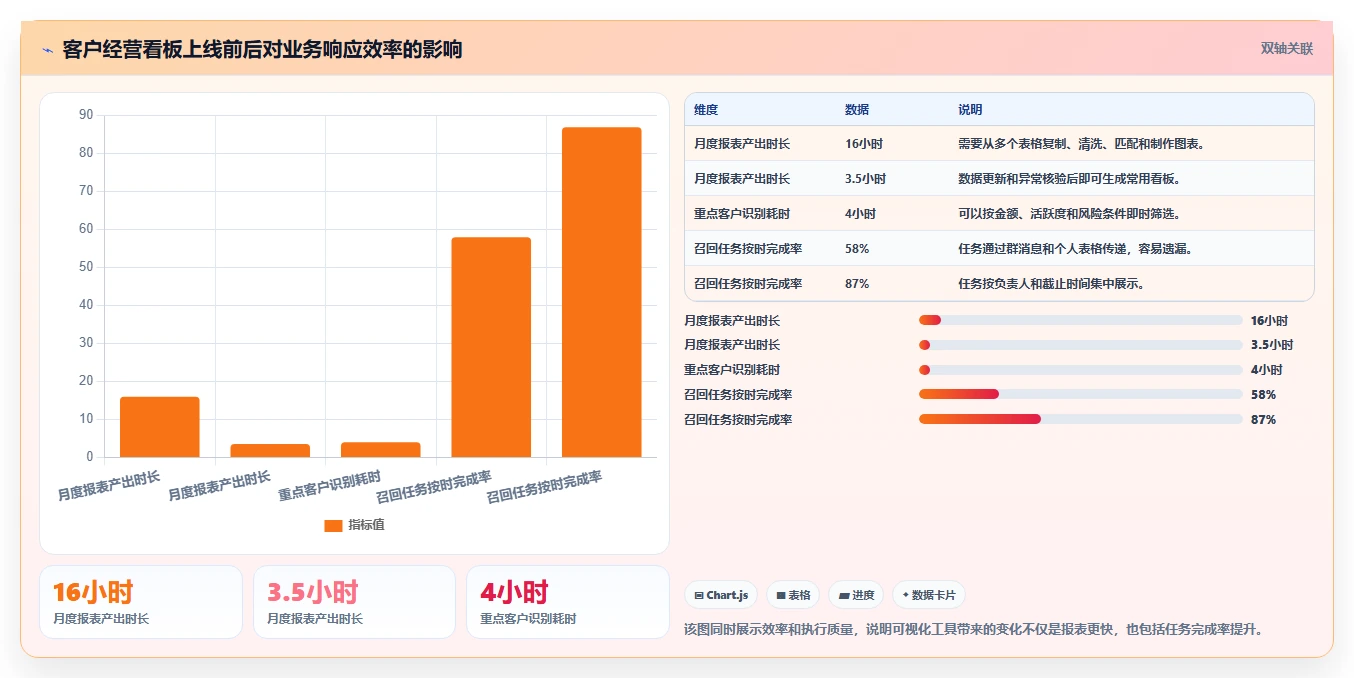
Task: Click the footer note starting 该图同时展示效率和执行质量
Action: pos(974,629)
